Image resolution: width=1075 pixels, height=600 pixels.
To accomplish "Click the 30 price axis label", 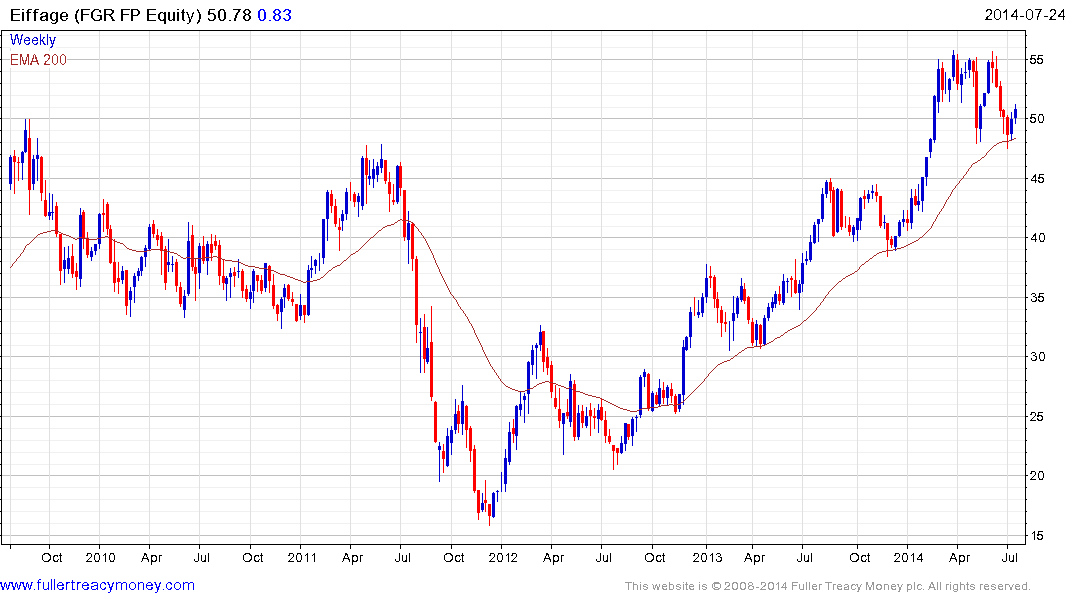I will [x=1036, y=357].
